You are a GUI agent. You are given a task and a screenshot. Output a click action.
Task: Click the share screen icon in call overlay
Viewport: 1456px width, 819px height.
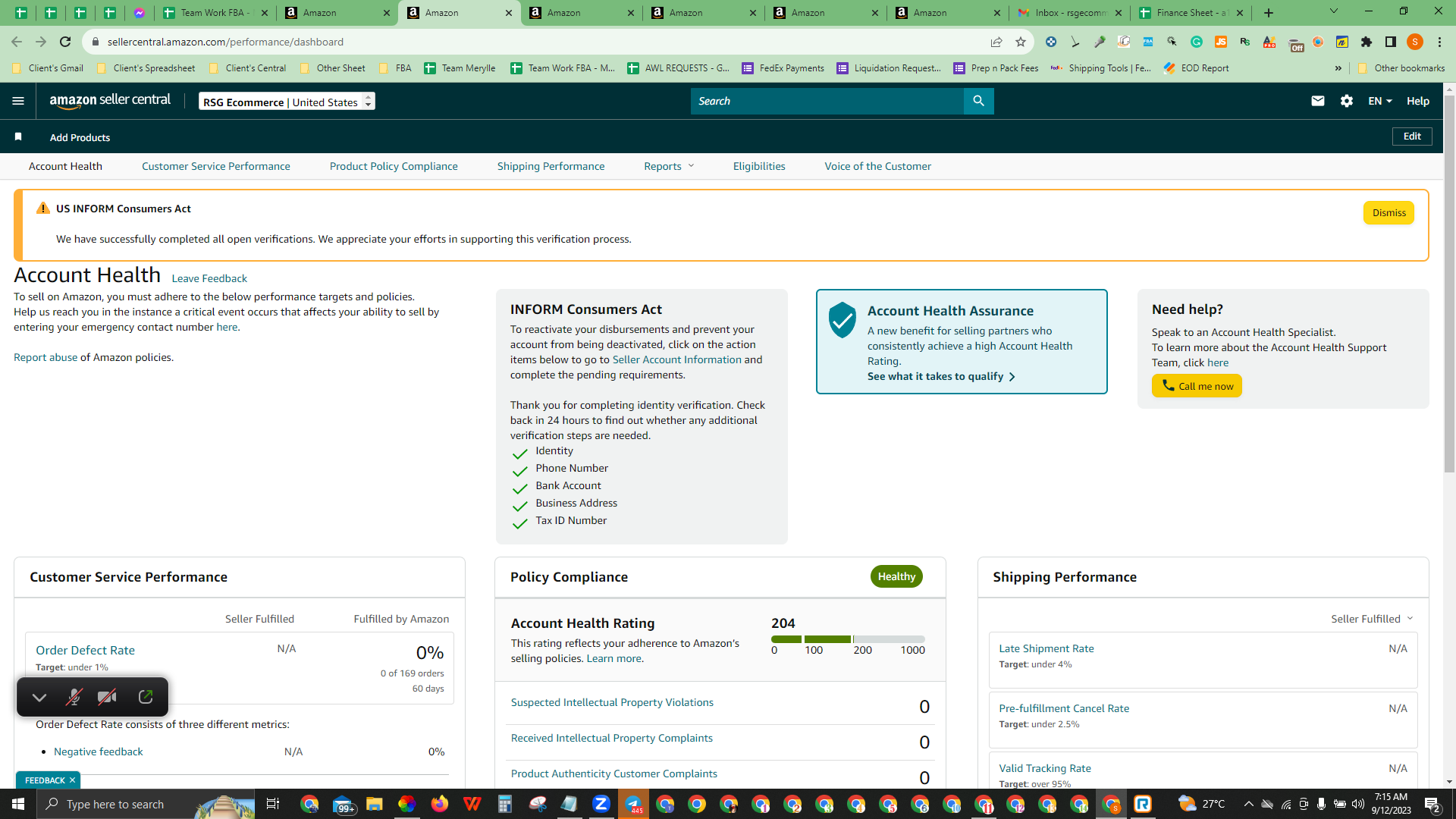point(146,697)
